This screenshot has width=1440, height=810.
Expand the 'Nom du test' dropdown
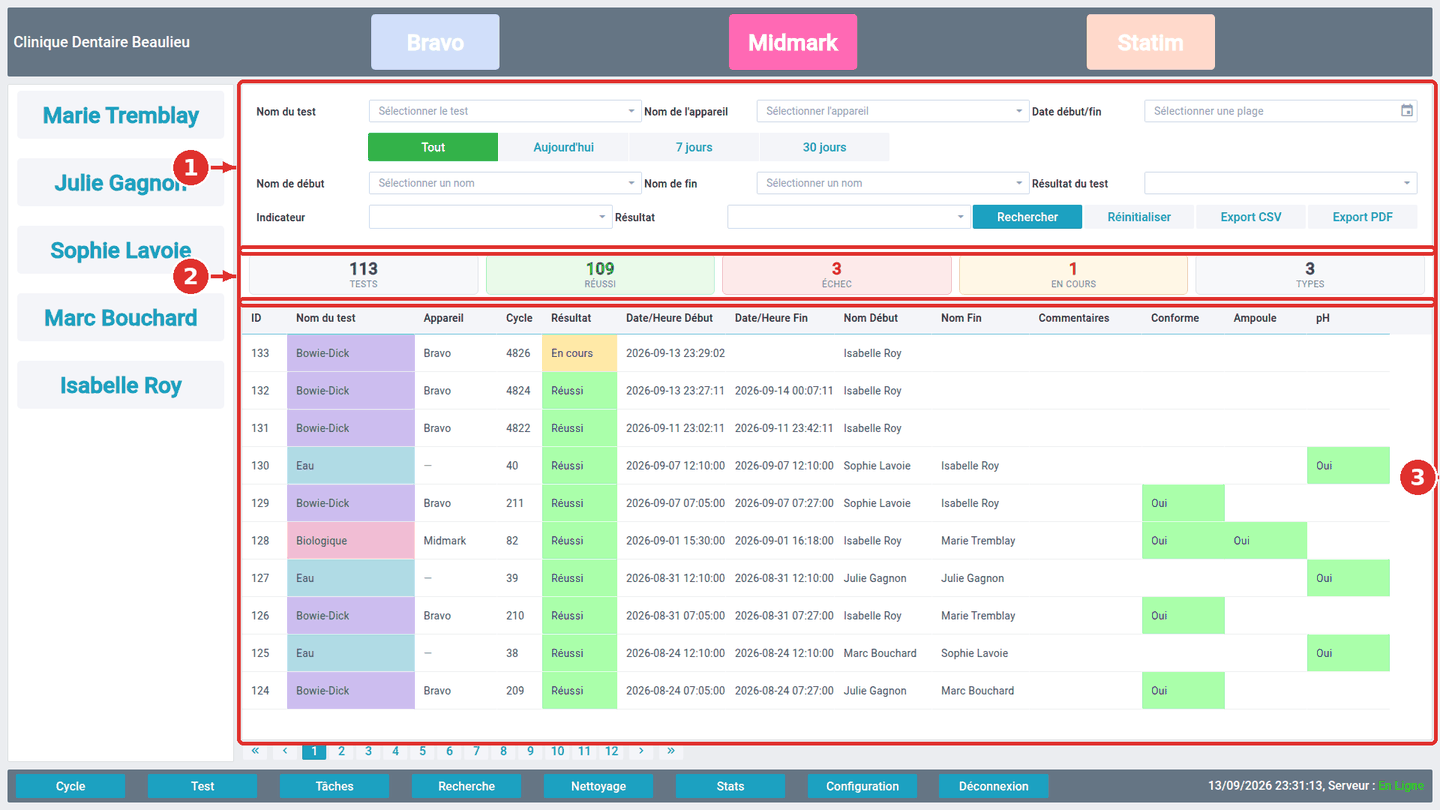505,111
